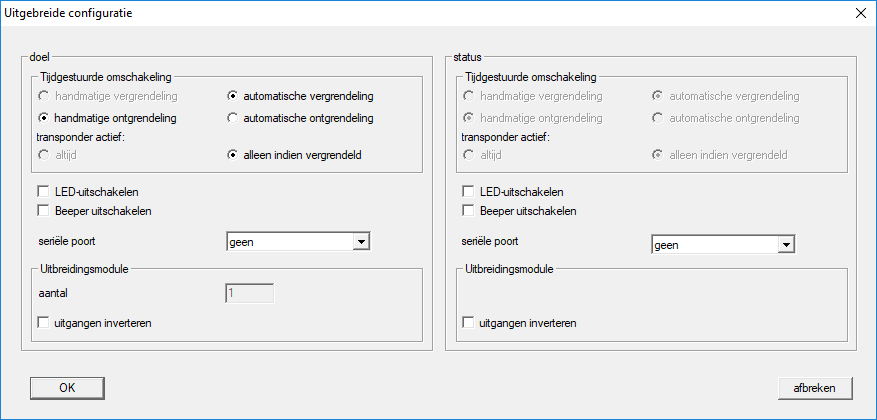Check 'uitgangen inverteren' in status panel

click(468, 323)
